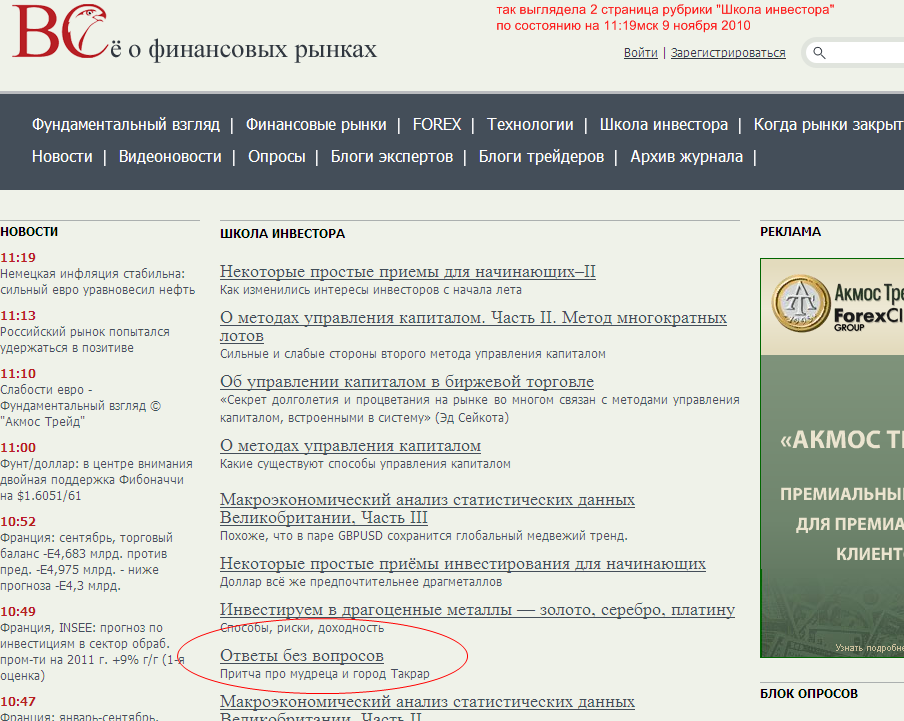Click the search magnifier icon
The image size is (904, 721).
(x=819, y=53)
